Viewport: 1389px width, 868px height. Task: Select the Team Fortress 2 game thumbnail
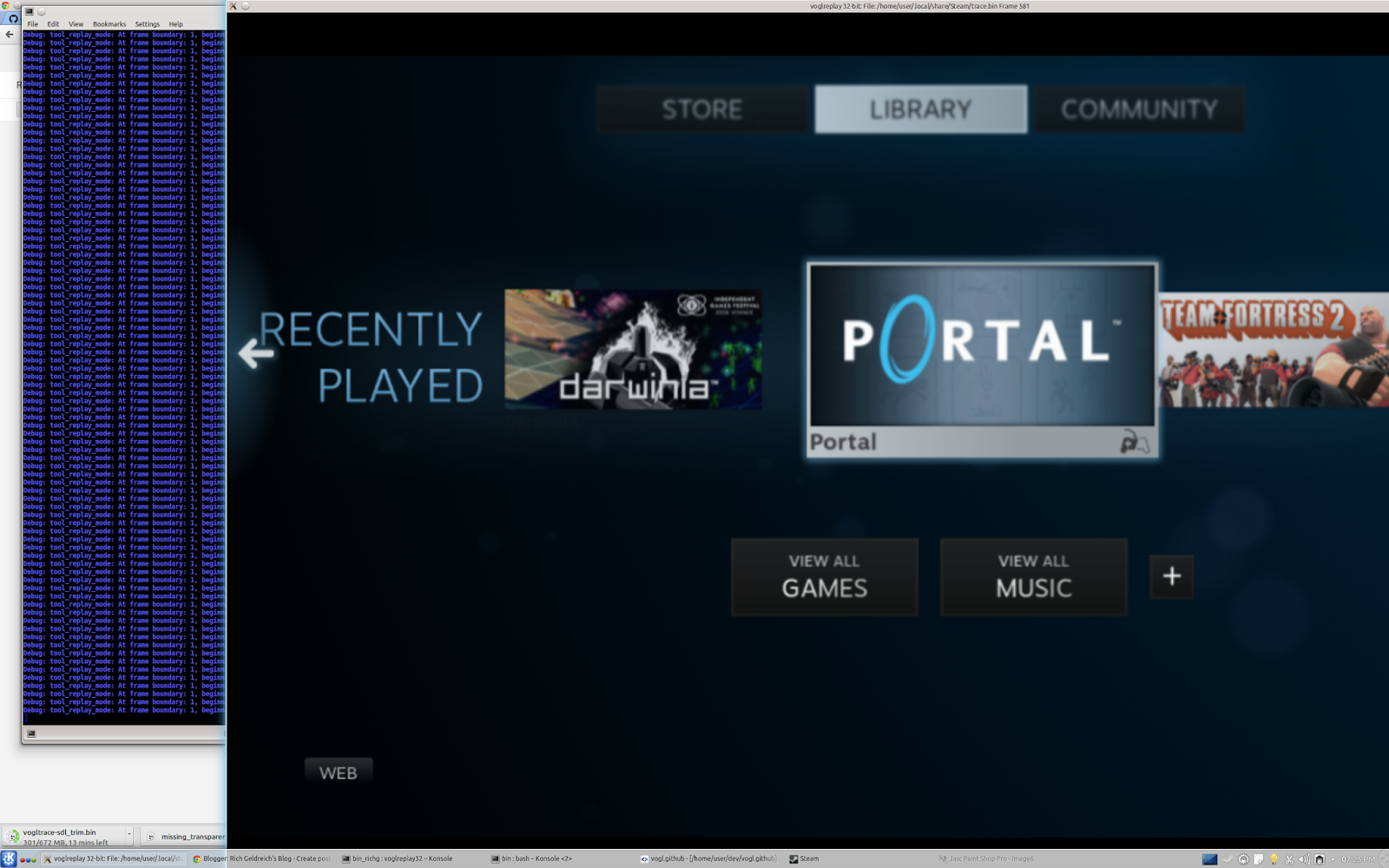(x=1274, y=350)
